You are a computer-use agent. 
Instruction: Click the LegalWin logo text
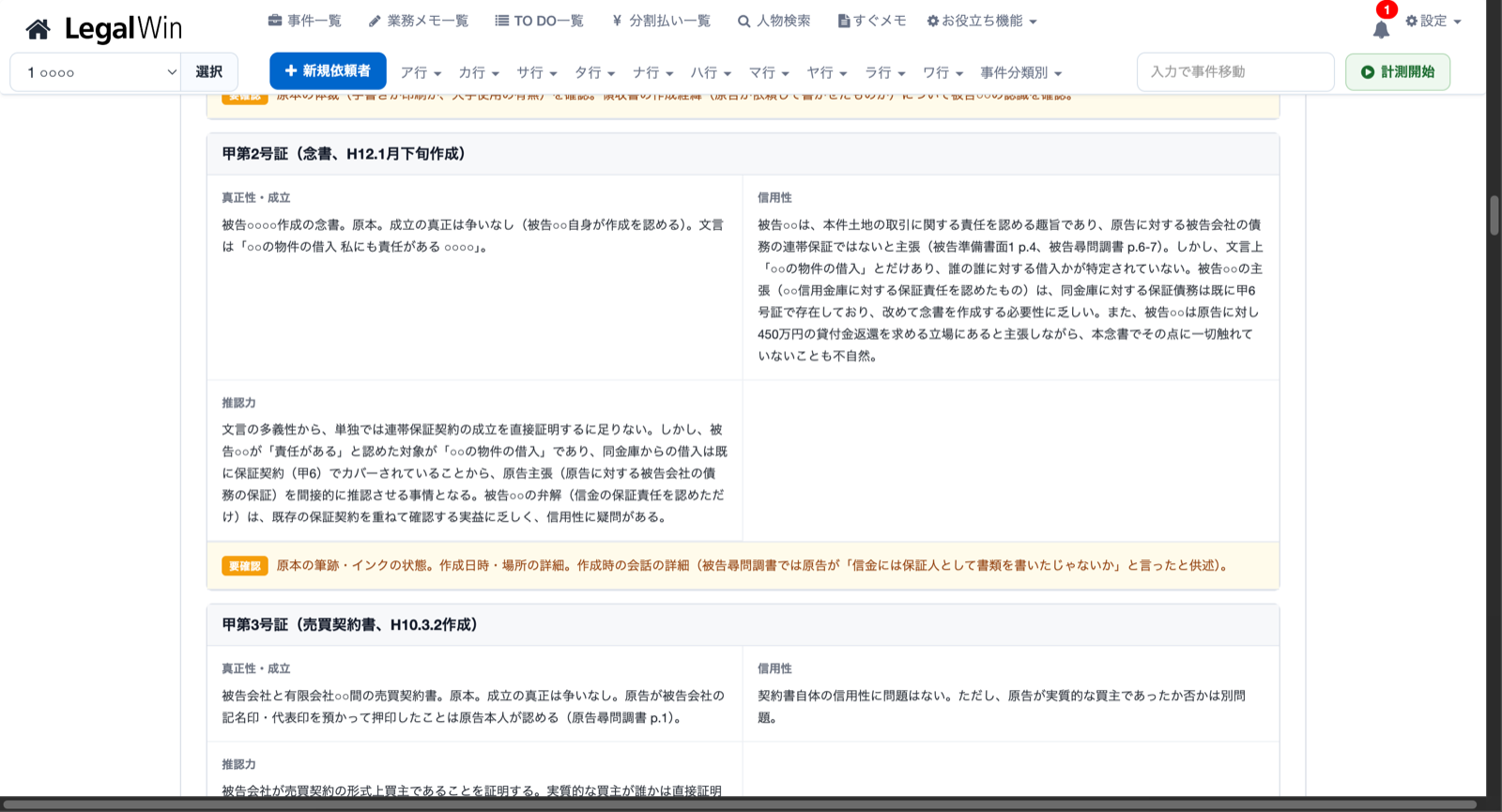pos(124,29)
